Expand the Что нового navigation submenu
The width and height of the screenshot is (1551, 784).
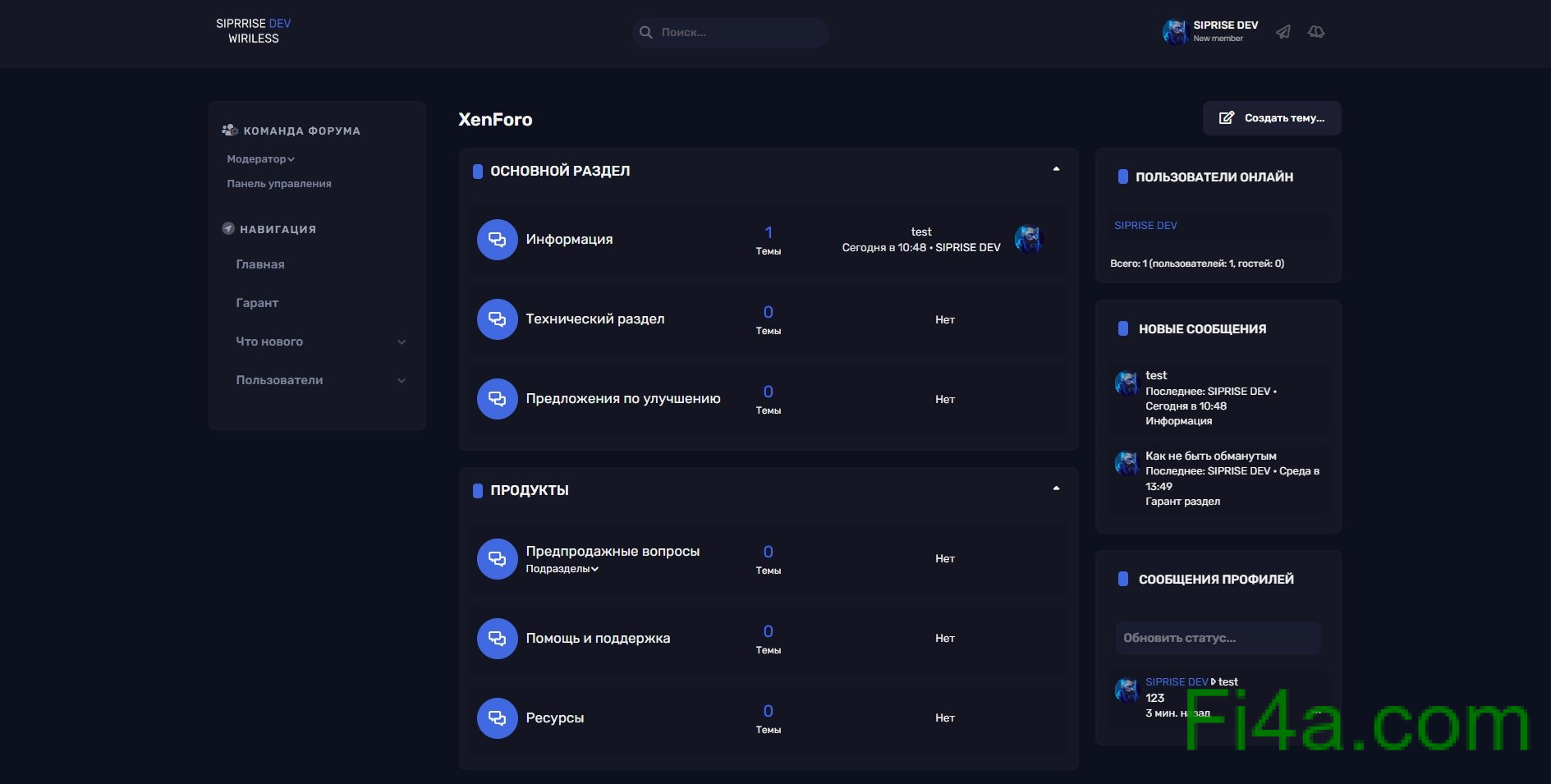[x=402, y=342]
